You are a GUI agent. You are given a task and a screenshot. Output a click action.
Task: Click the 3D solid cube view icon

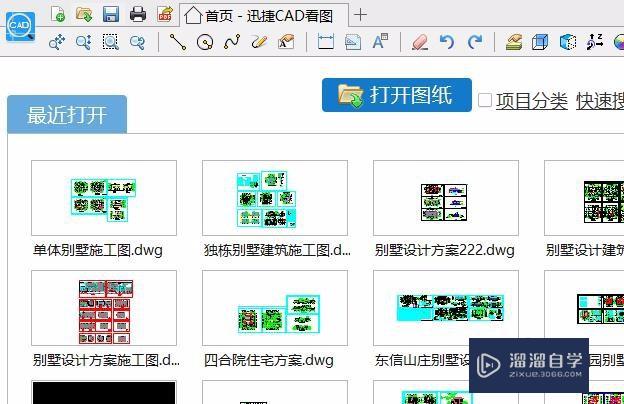click(568, 42)
